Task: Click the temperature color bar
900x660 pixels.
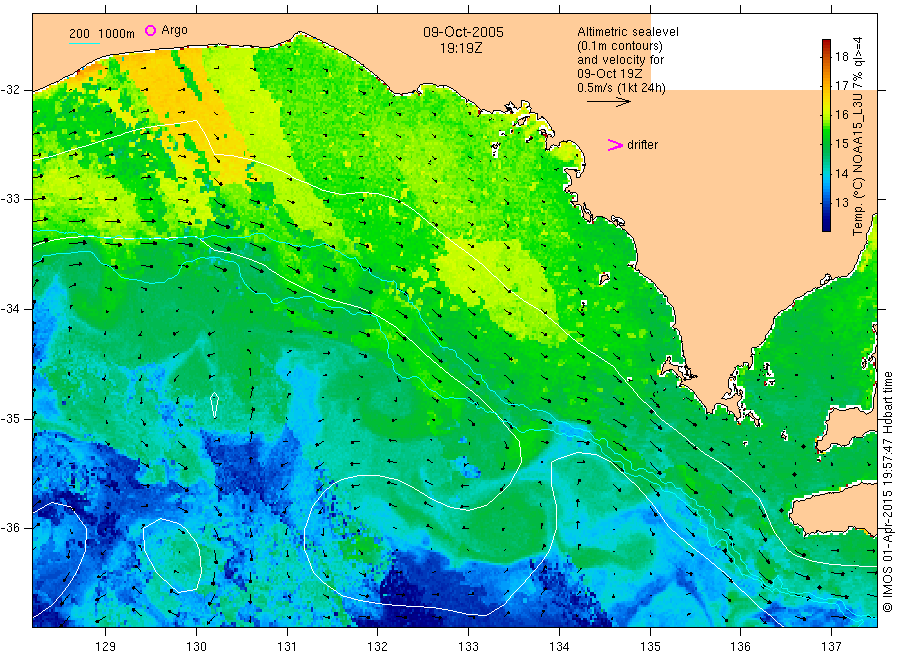Action: tap(827, 135)
